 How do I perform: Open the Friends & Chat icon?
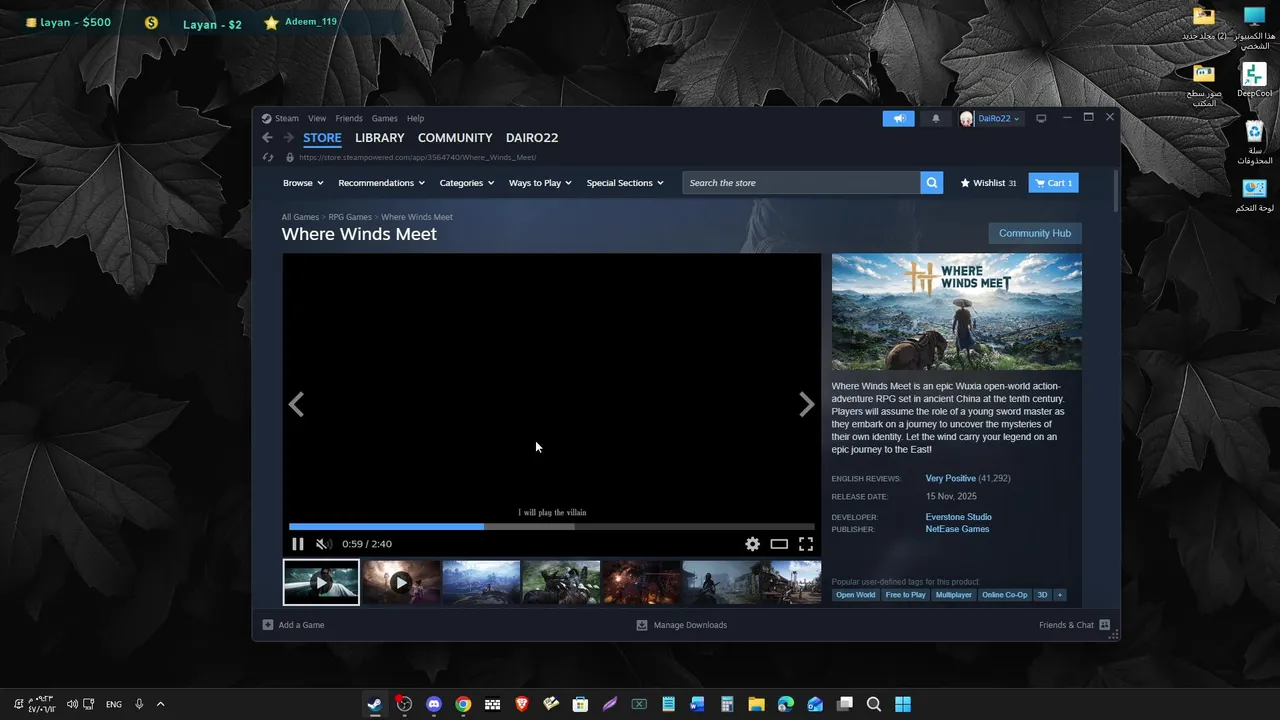pos(1104,625)
